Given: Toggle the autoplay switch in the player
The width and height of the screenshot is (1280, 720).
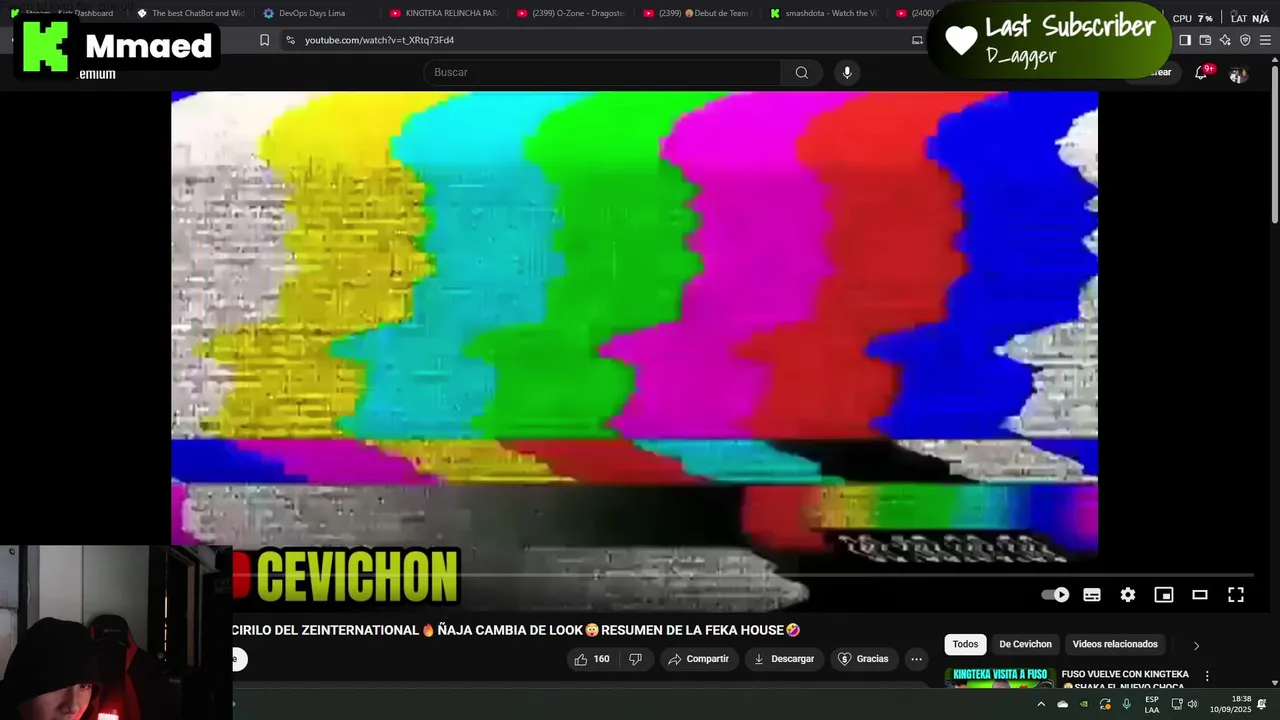Looking at the screenshot, I should pyautogui.click(x=1055, y=595).
